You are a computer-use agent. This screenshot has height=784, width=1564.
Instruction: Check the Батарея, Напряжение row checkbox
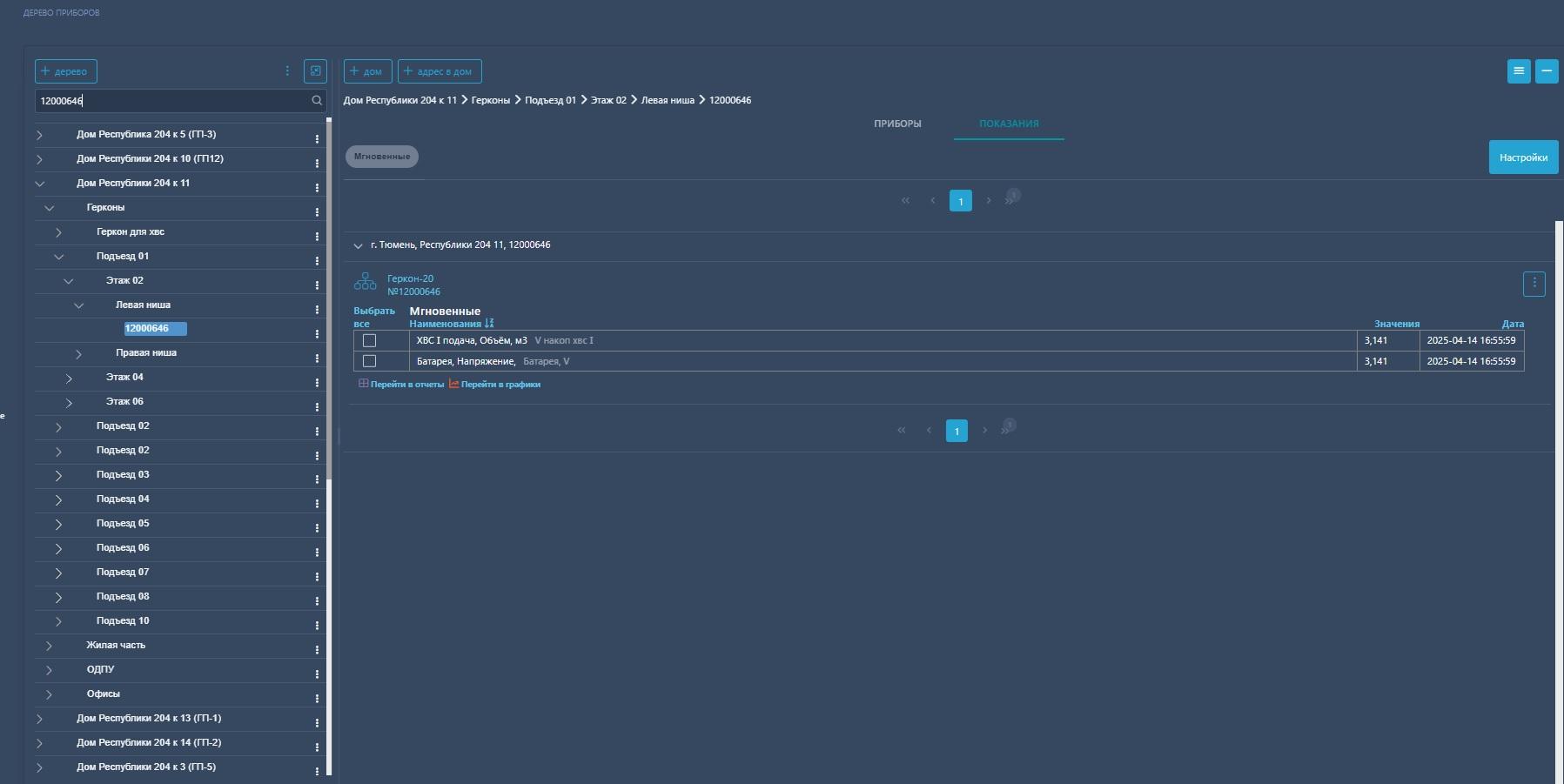(x=369, y=361)
